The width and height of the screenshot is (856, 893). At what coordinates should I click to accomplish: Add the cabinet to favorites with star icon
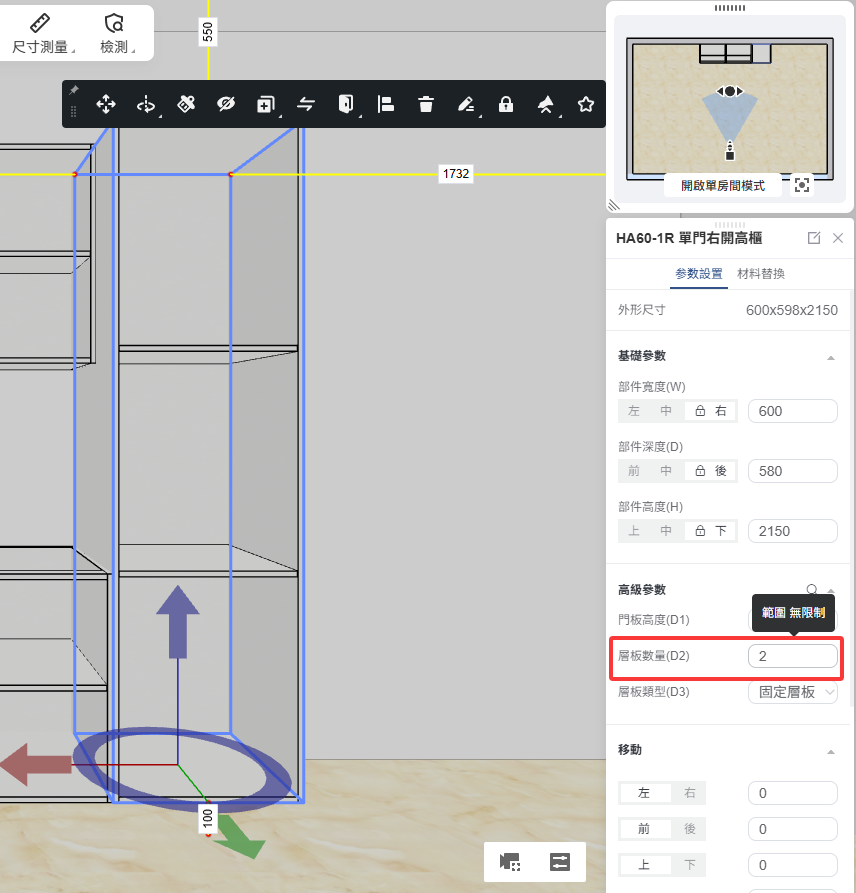tap(586, 104)
